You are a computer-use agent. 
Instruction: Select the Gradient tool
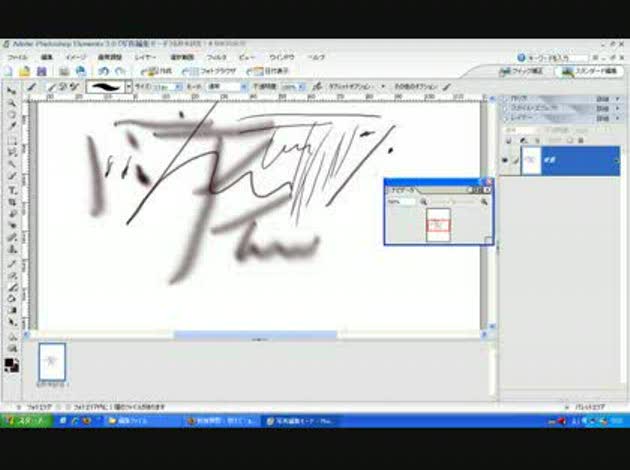[x=12, y=311]
